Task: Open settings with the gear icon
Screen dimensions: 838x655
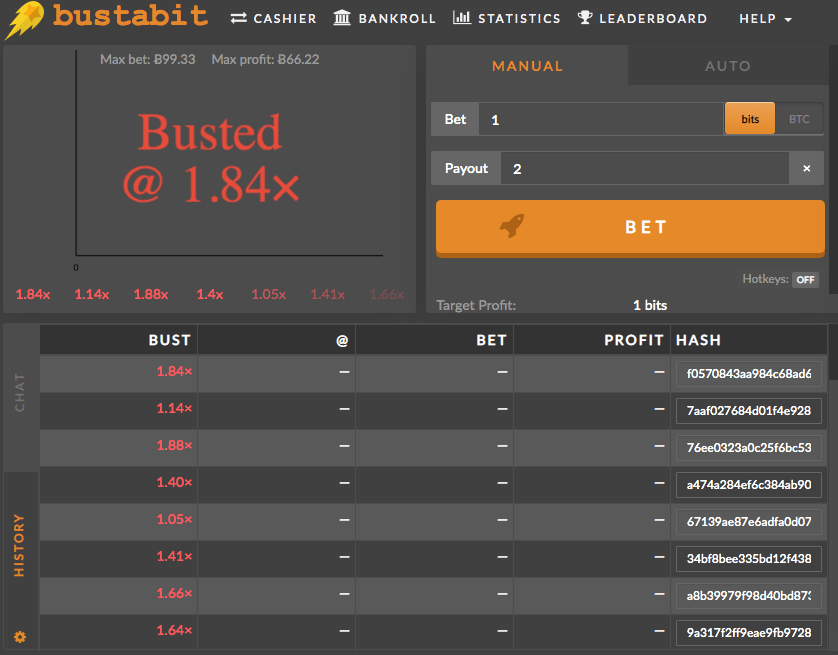Action: pos(19,637)
